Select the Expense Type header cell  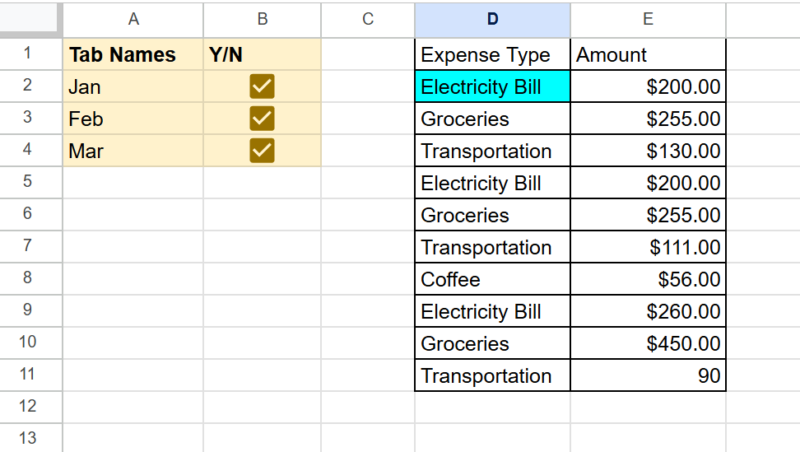[x=492, y=55]
